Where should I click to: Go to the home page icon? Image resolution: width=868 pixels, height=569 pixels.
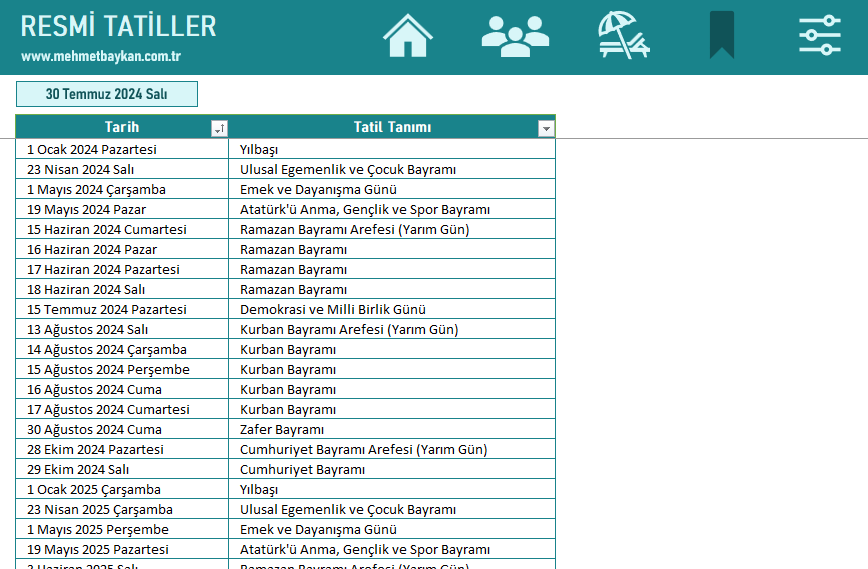407,35
